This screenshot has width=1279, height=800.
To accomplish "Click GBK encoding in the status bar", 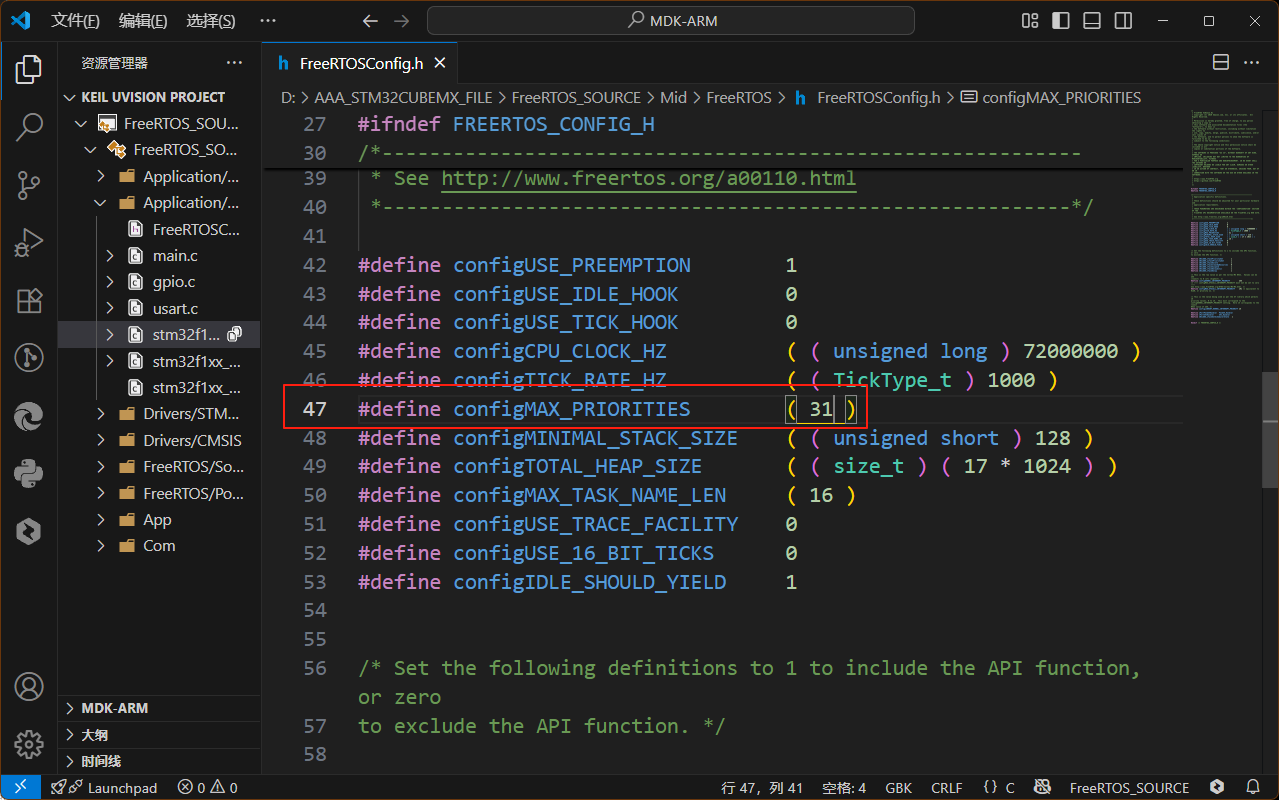I will tap(899, 787).
